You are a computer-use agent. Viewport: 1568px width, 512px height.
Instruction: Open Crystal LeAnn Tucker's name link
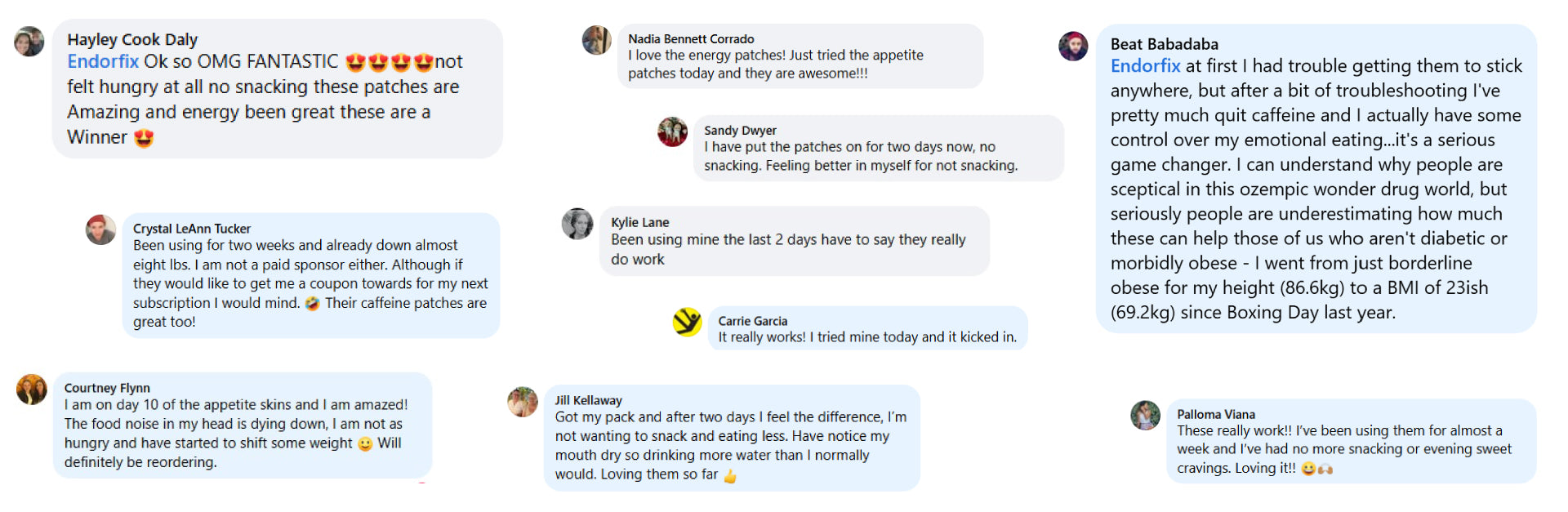coord(192,229)
